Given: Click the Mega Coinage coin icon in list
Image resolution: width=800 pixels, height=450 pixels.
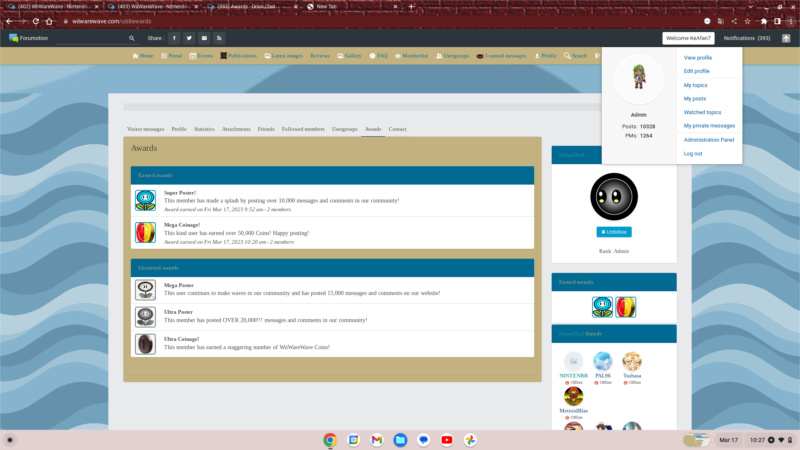Looking at the screenshot, I should point(145,233).
